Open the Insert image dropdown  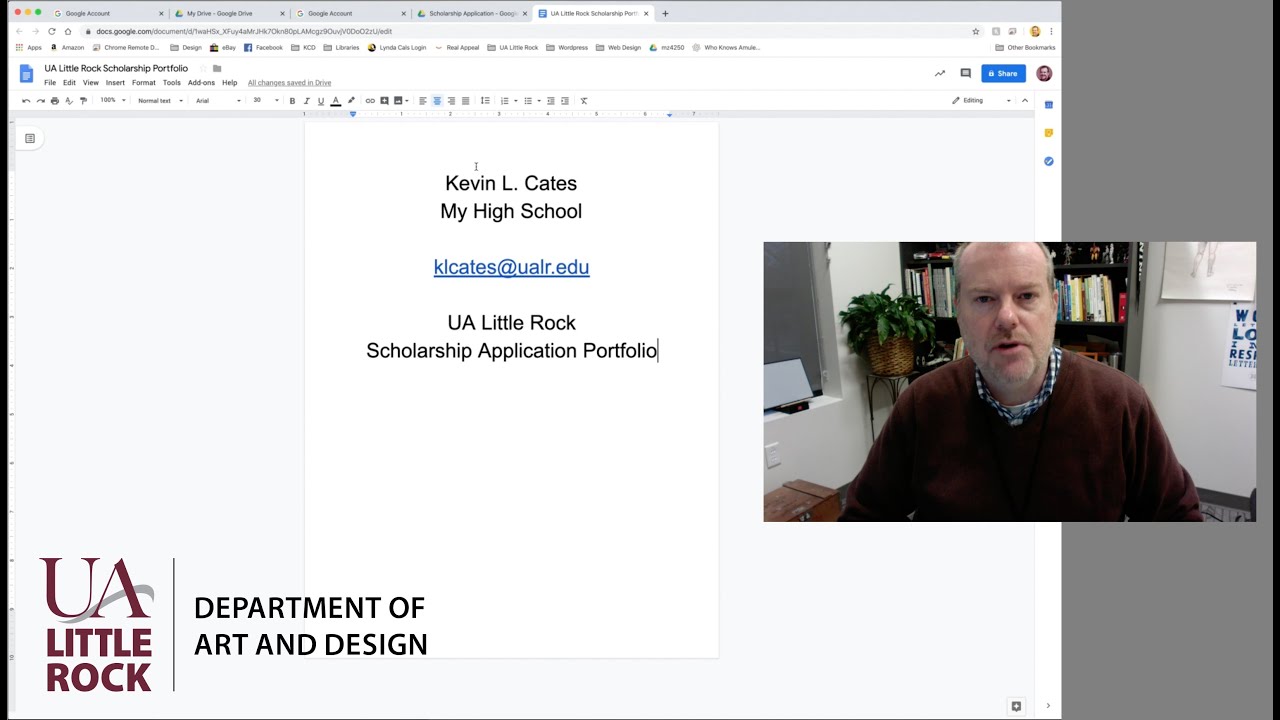tap(401, 101)
